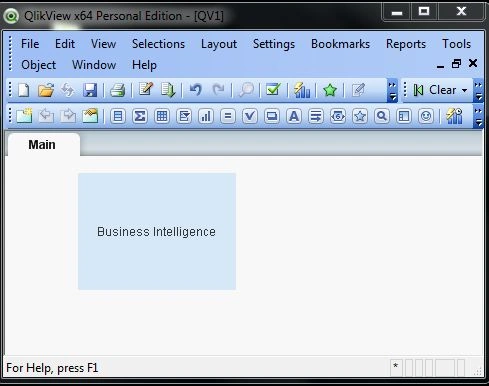489x386 pixels.
Task: Click the grayed Refresh arrows icon
Action: click(68, 90)
